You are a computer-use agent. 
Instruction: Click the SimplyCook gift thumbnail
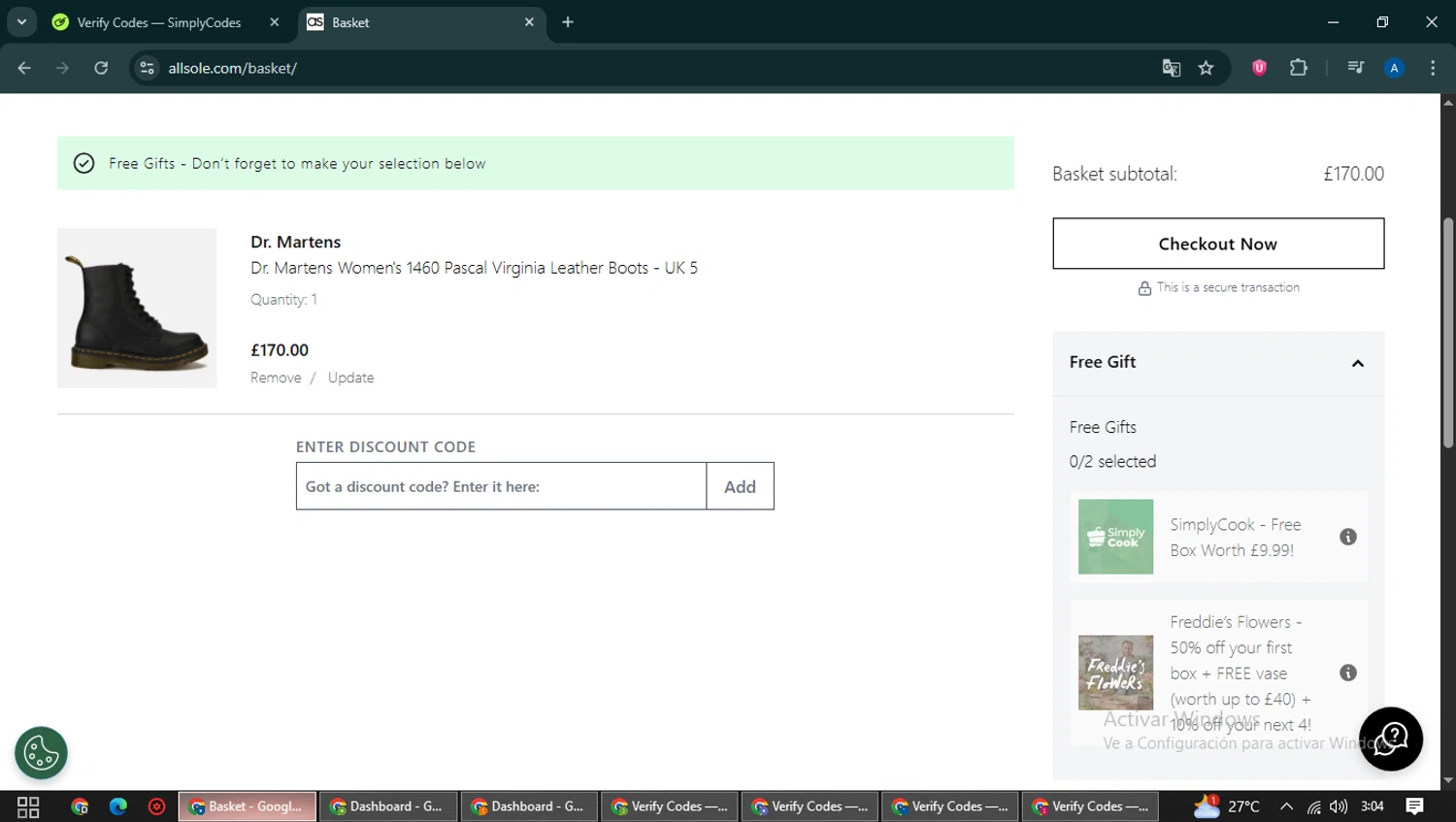pos(1115,537)
